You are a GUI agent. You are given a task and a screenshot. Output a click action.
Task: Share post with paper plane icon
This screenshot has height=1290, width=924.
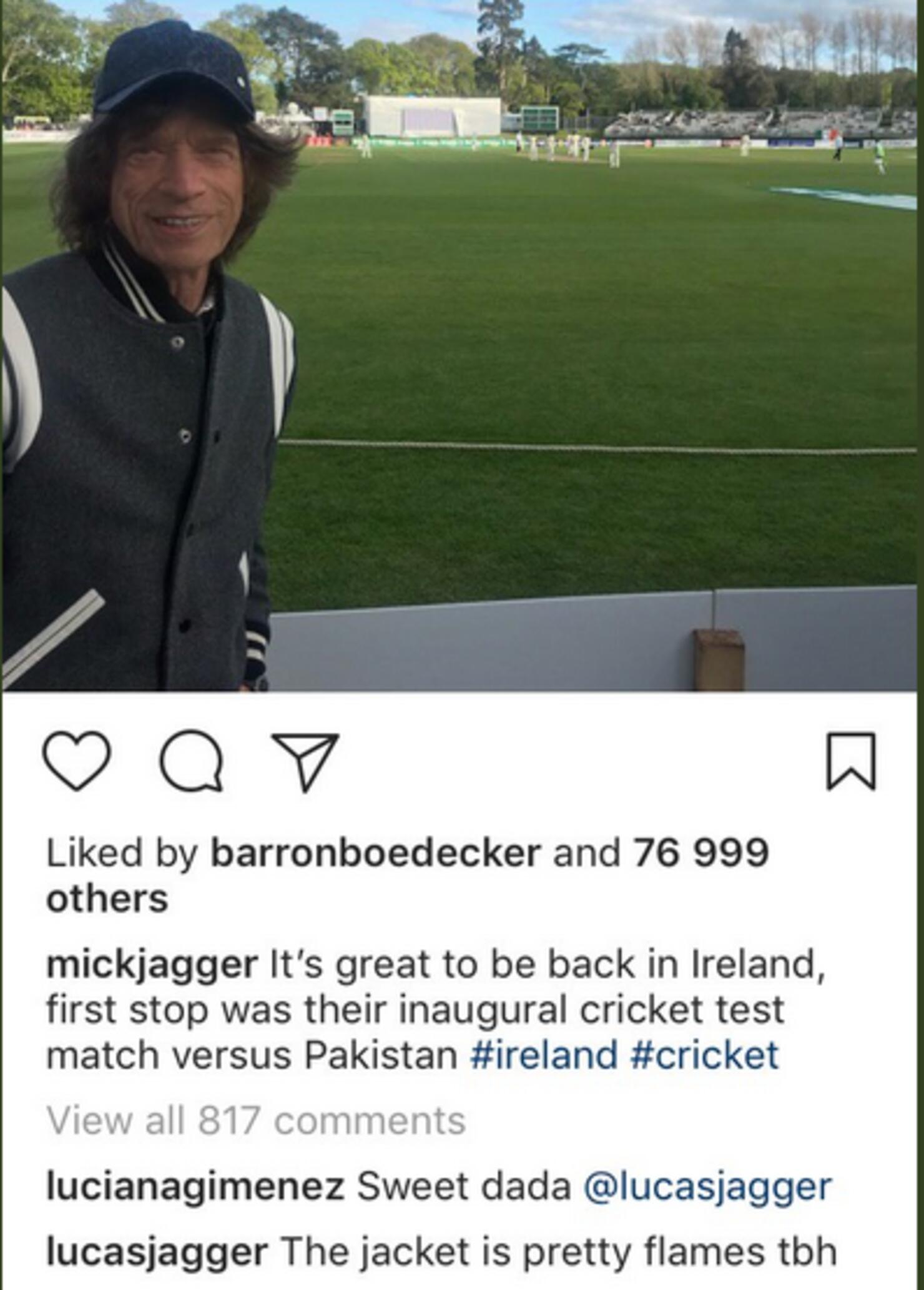(305, 762)
